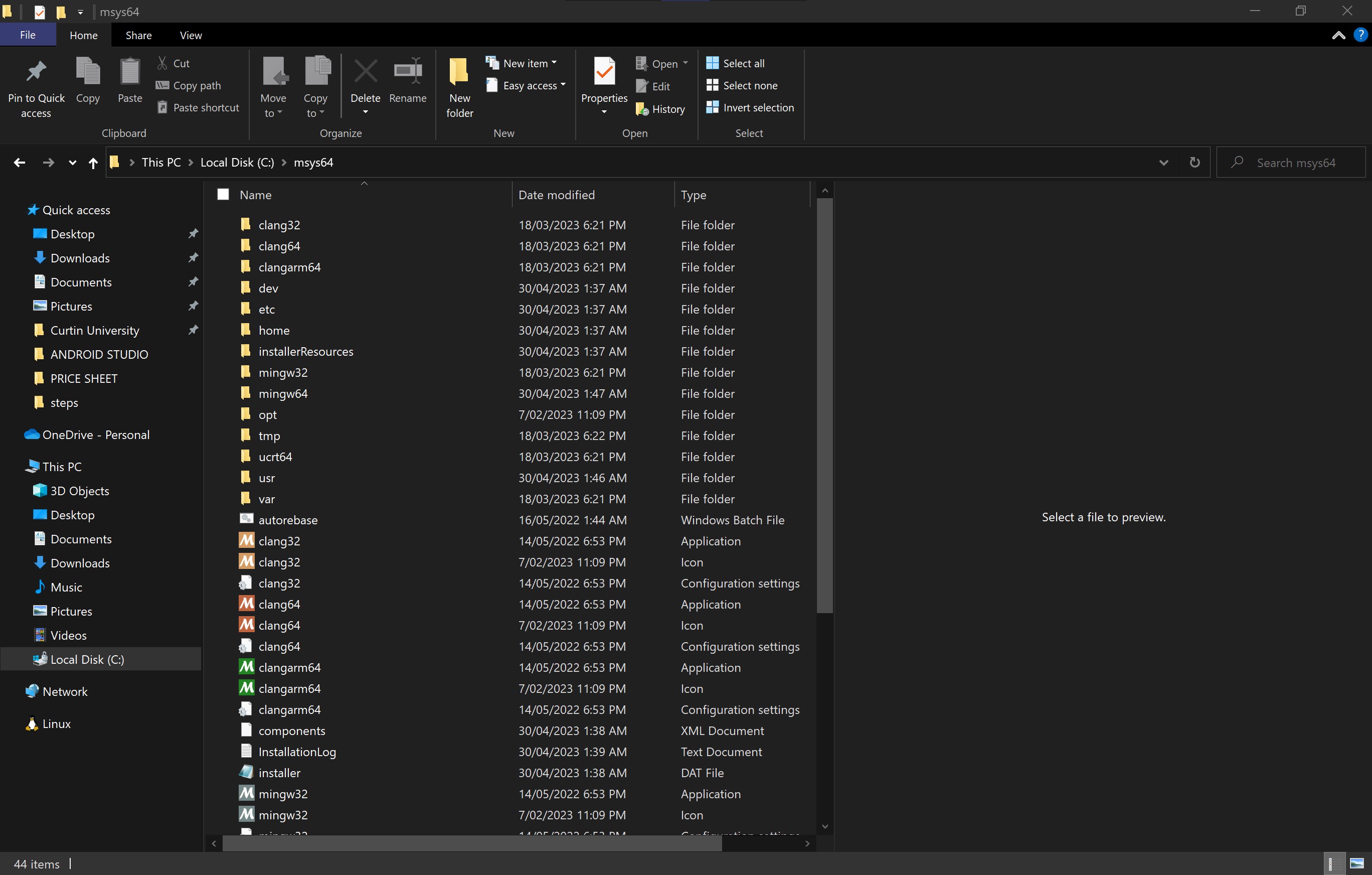Screen dimensions: 1372x875
Task: Click the Delete X icon
Action: point(365,71)
